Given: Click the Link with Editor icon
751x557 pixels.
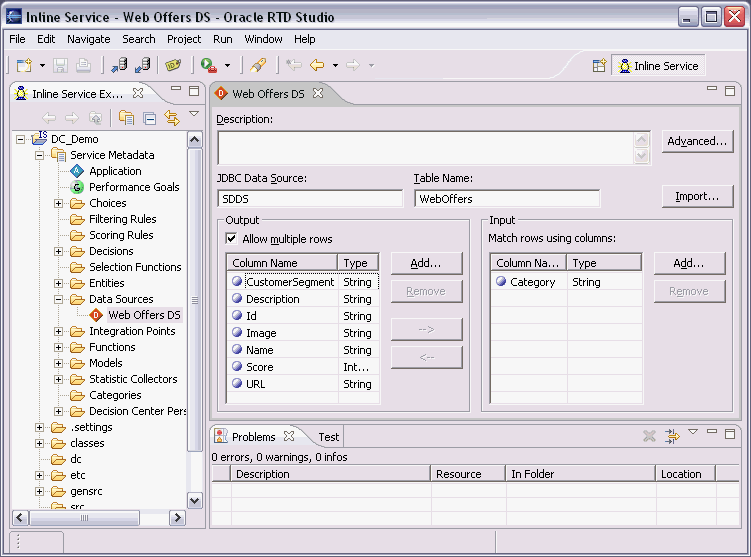Looking at the screenshot, I should point(172,117).
